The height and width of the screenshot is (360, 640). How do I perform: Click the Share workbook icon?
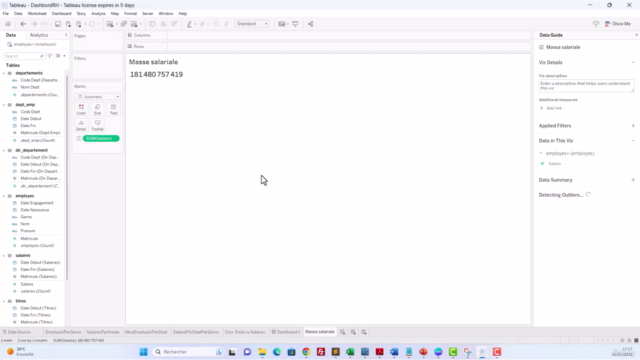pyautogui.click(x=311, y=24)
